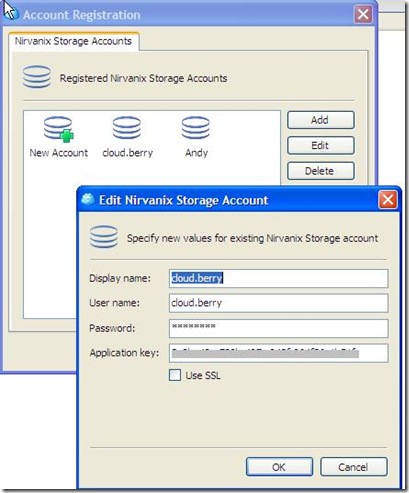
Task: Click the cloud icon in Edit dialog title bar
Action: 88,199
